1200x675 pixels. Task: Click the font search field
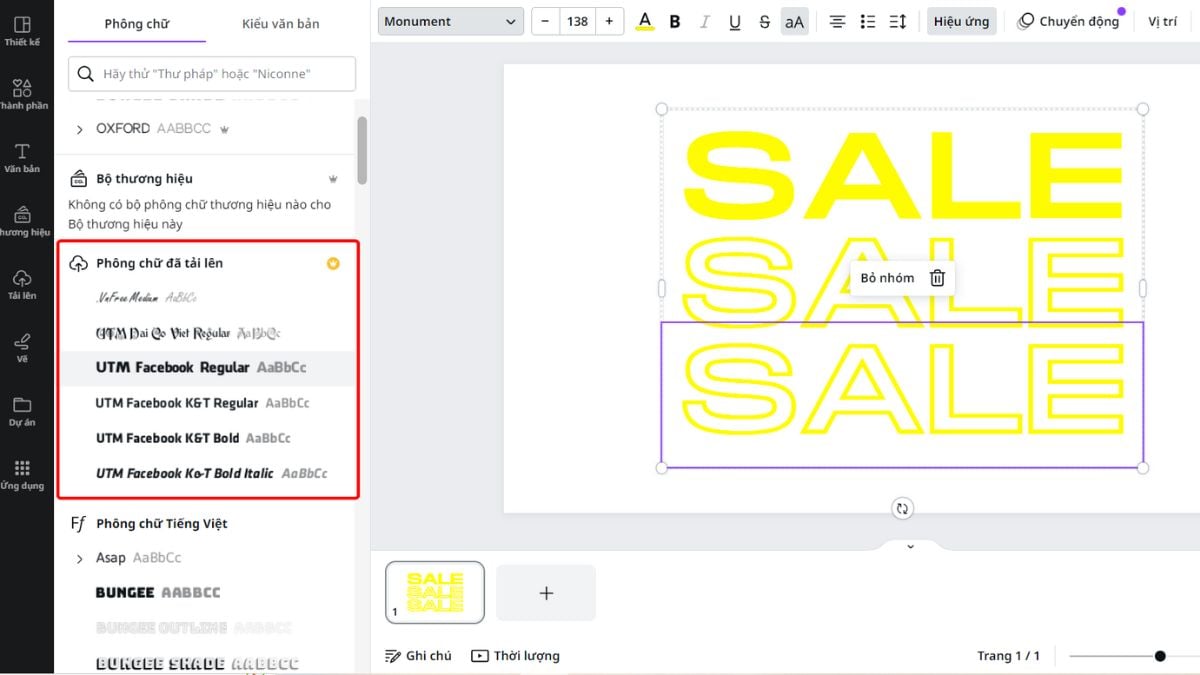pos(212,74)
